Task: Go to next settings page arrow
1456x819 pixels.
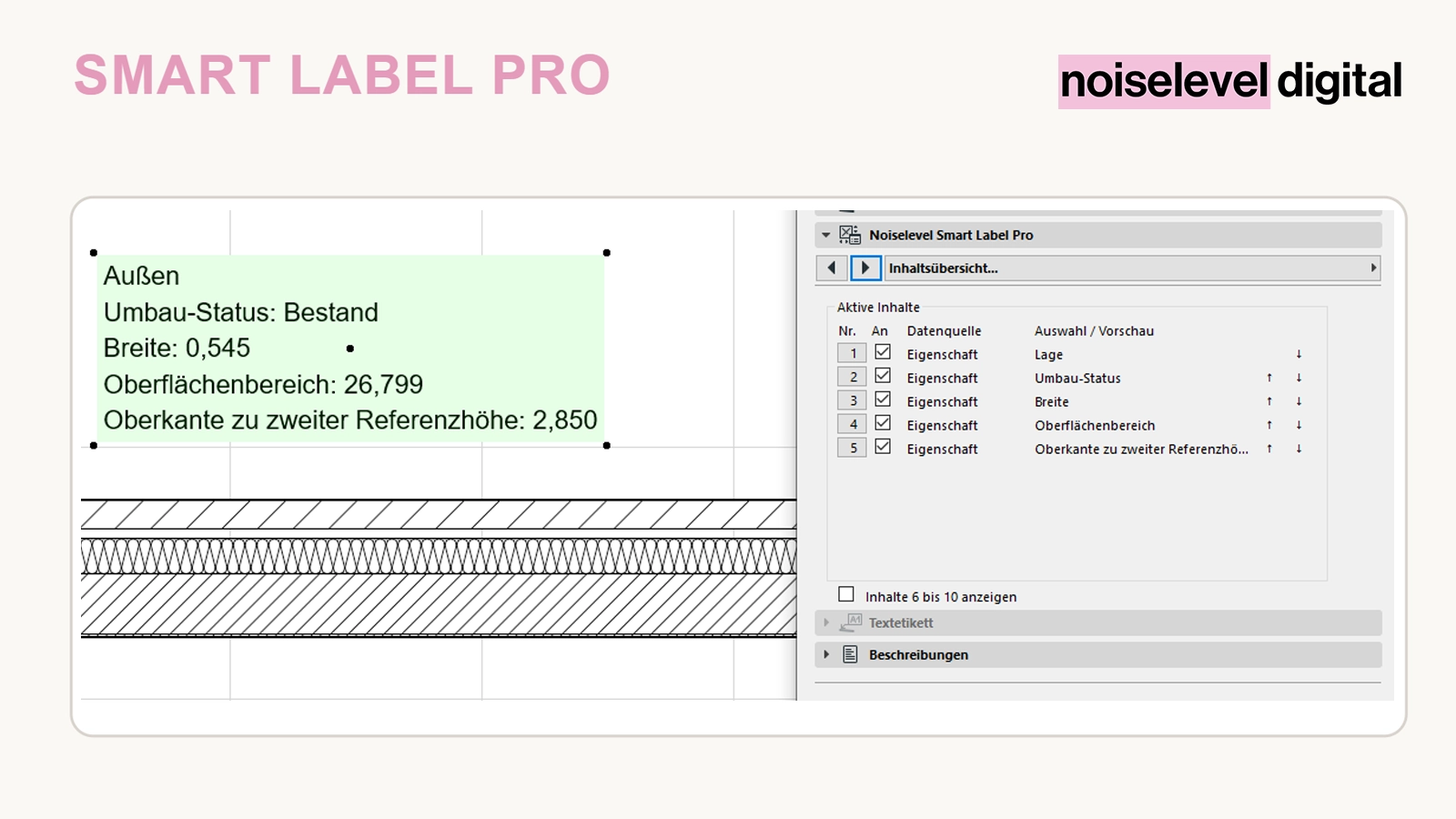Action: (x=865, y=268)
